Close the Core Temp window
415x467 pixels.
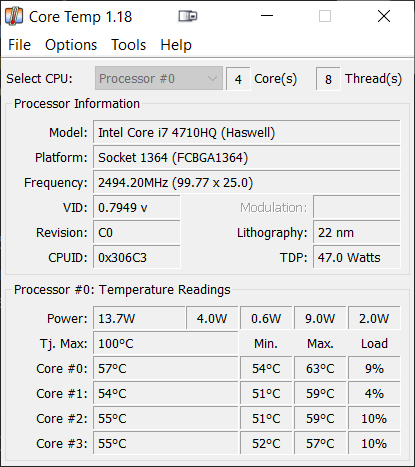point(384,16)
